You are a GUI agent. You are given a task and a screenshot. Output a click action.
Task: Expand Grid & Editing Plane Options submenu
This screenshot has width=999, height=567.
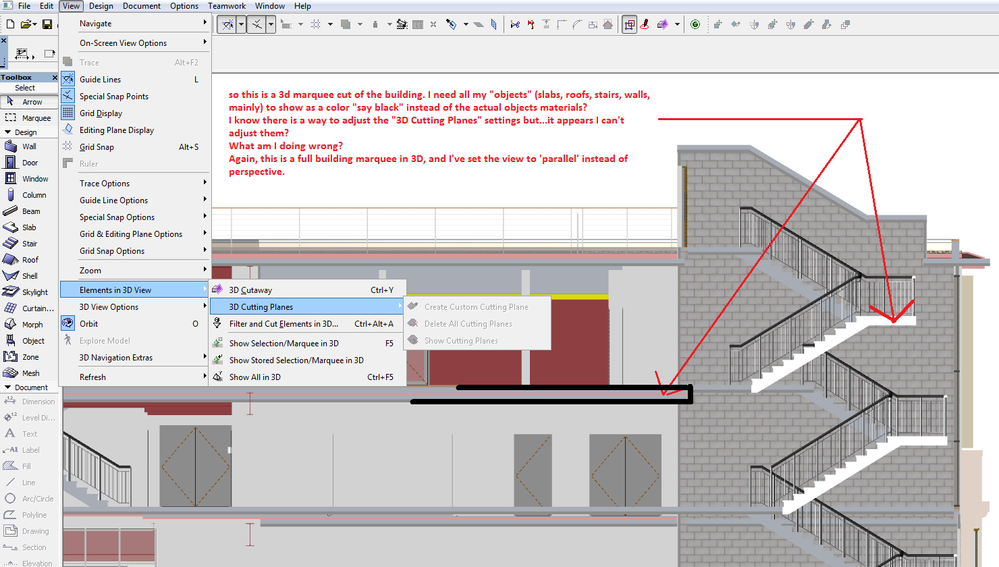coord(135,234)
